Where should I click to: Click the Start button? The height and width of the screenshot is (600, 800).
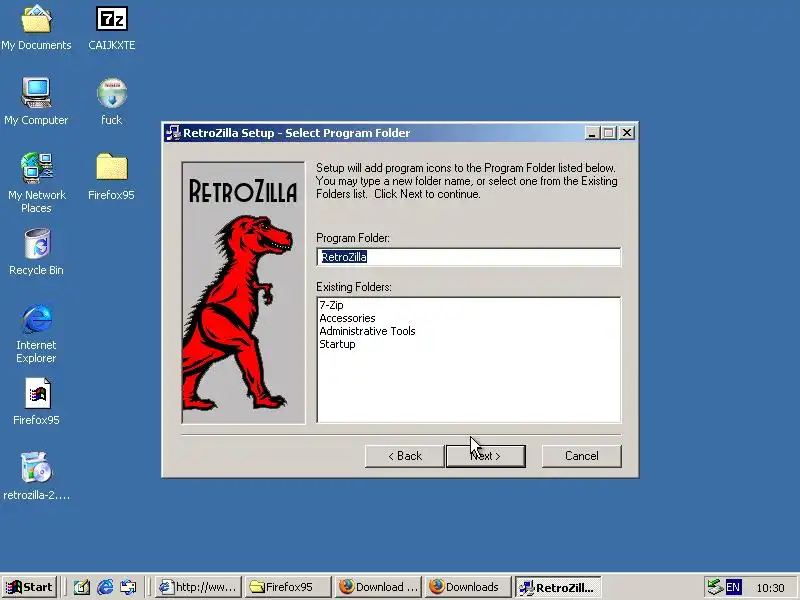(x=30, y=587)
